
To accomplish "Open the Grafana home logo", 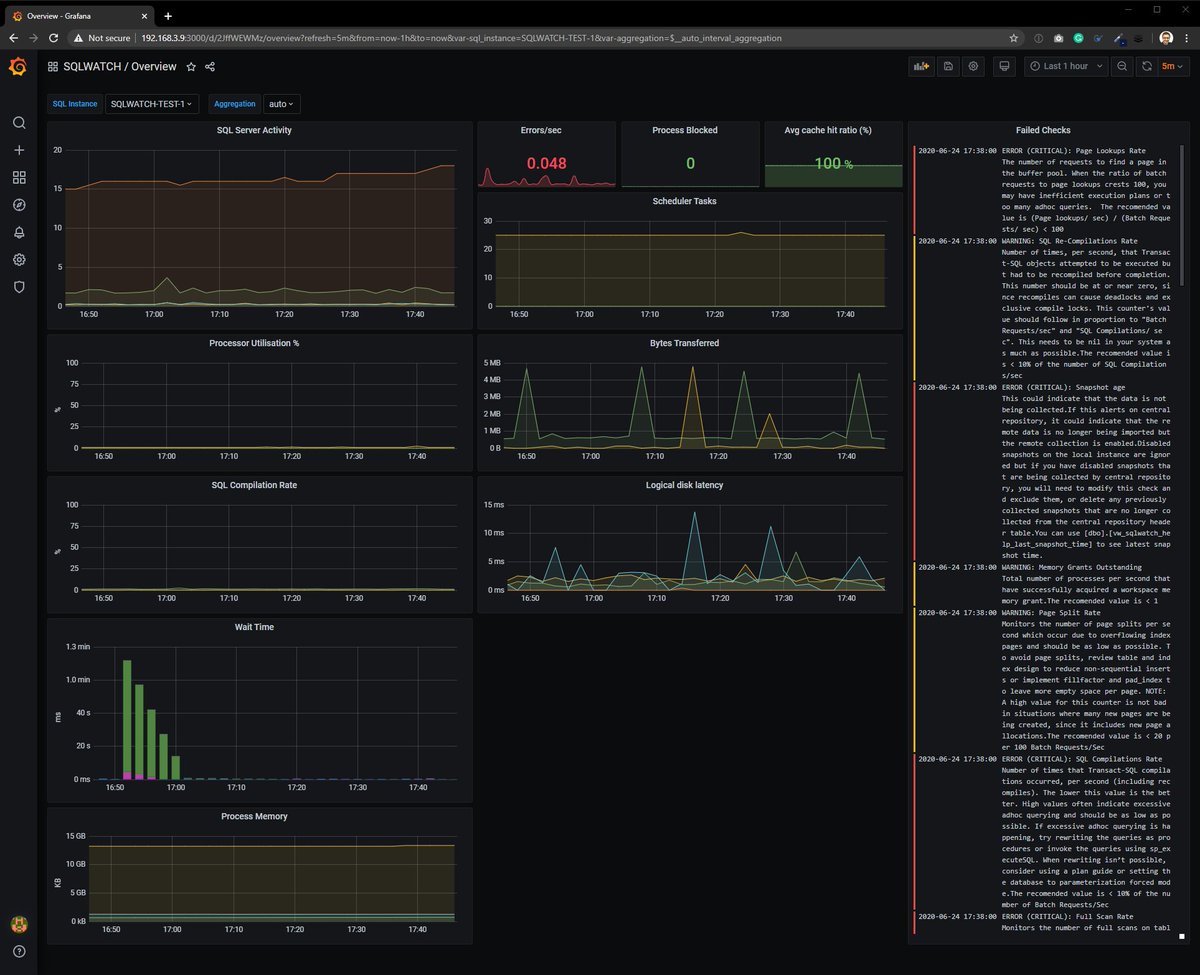I will [18, 66].
